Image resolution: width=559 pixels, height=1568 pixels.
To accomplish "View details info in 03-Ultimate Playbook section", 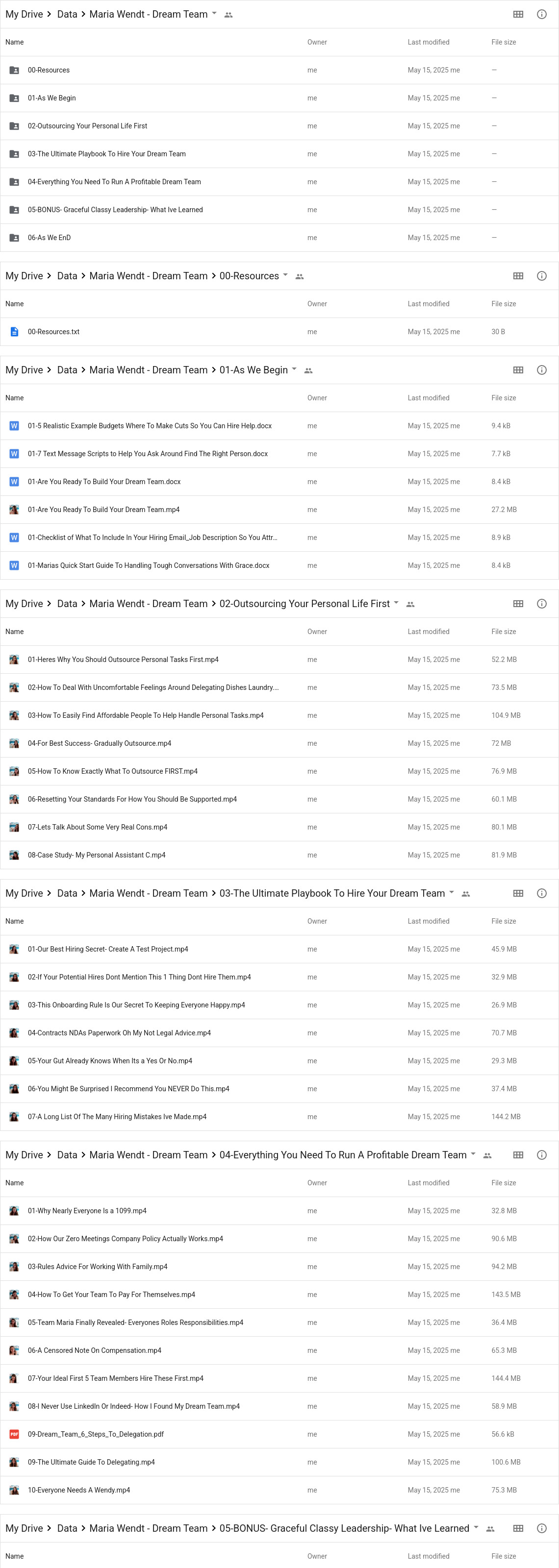I will [x=541, y=894].
